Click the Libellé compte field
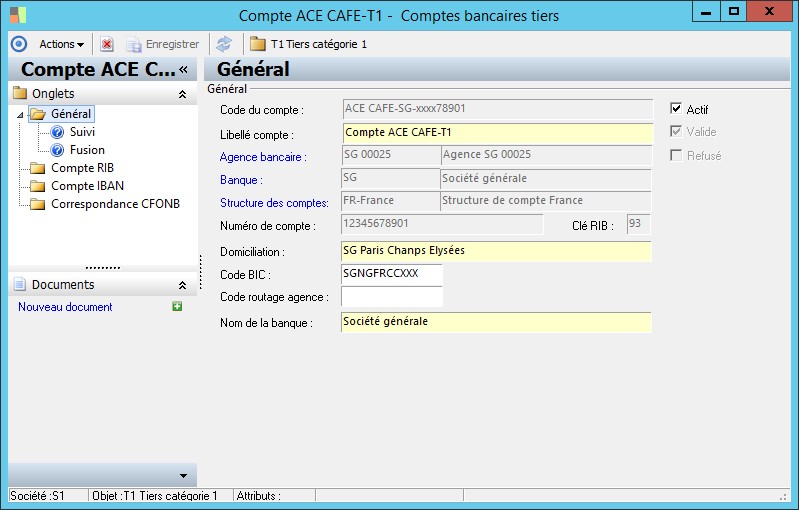Image resolution: width=799 pixels, height=510 pixels. [497, 133]
